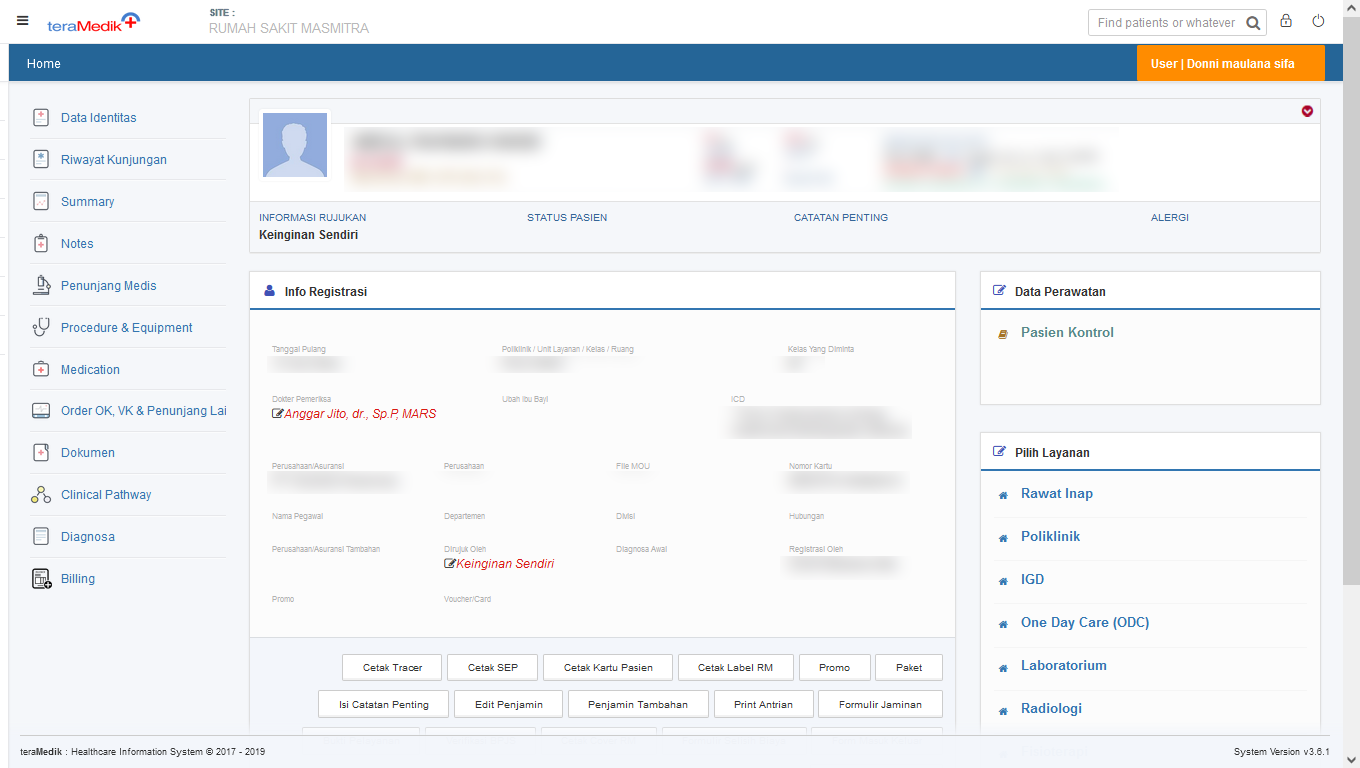Screen dimensions: 1360x768
Task: Select the One Day Care (ODC) link
Action: (x=1085, y=623)
